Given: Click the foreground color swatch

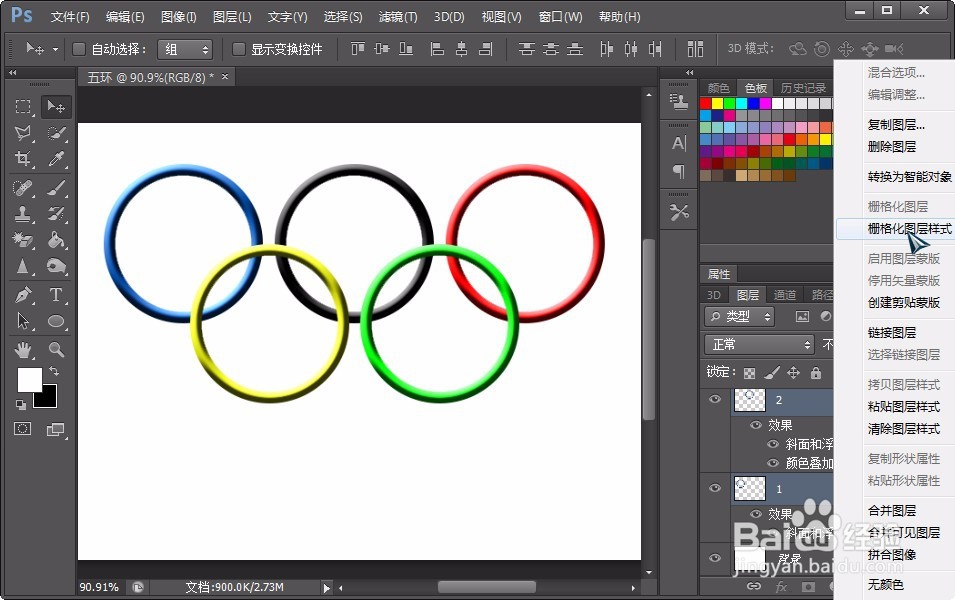Looking at the screenshot, I should click(x=29, y=380).
